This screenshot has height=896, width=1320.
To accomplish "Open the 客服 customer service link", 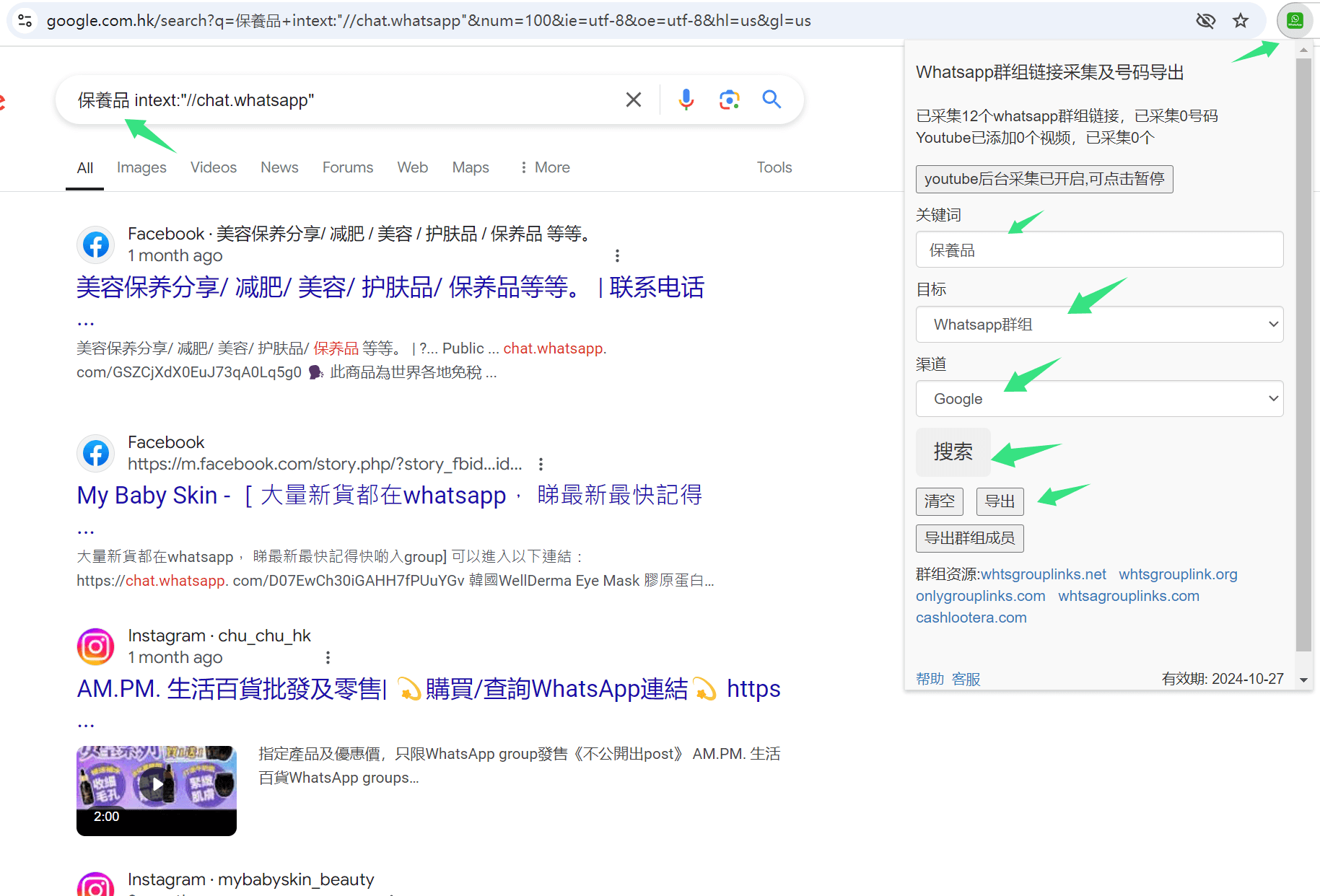I will [966, 679].
